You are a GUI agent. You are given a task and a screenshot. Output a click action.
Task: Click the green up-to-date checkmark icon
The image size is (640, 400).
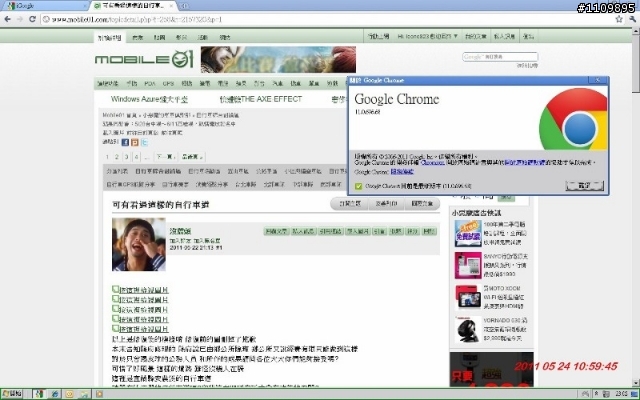[x=358, y=186]
